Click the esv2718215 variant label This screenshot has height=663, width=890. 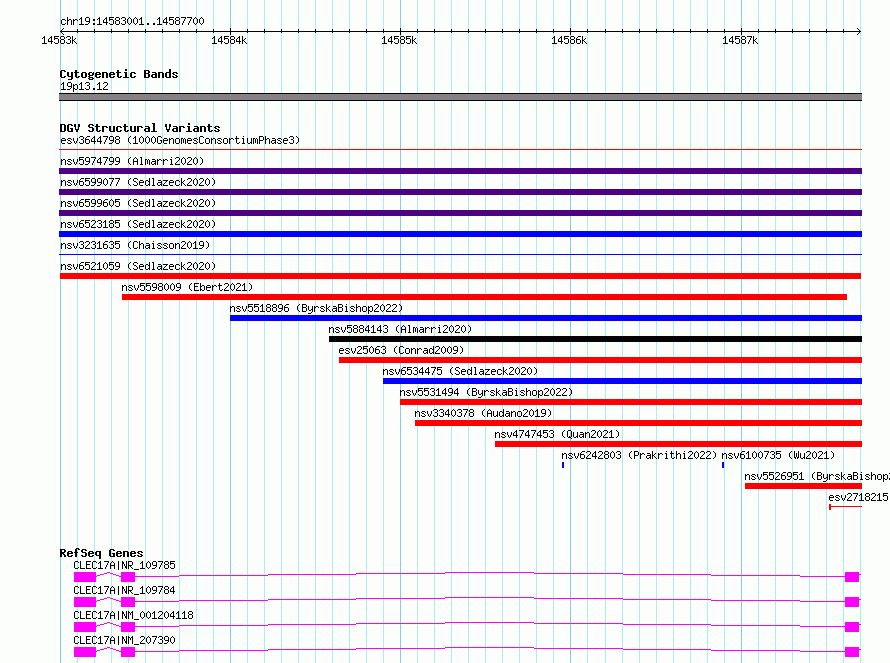(859, 497)
